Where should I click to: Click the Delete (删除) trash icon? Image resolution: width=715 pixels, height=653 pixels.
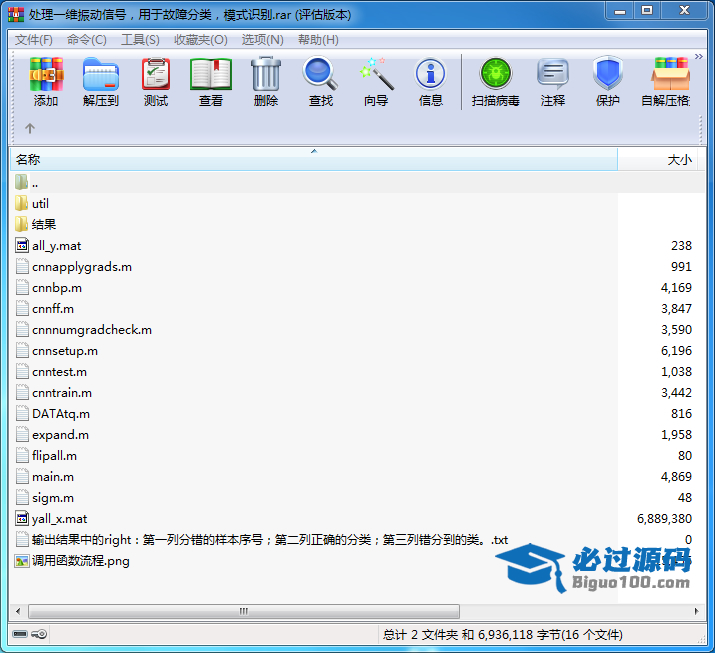(266, 74)
